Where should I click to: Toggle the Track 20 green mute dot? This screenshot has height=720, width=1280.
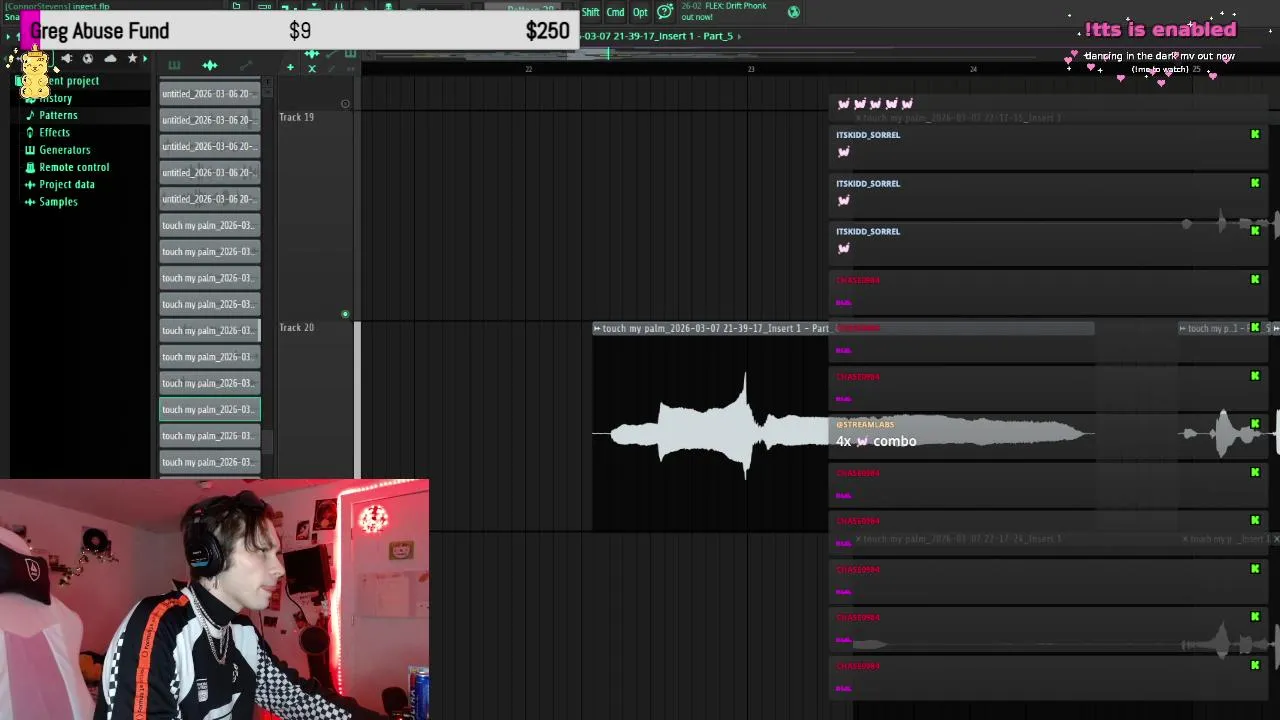(x=345, y=315)
